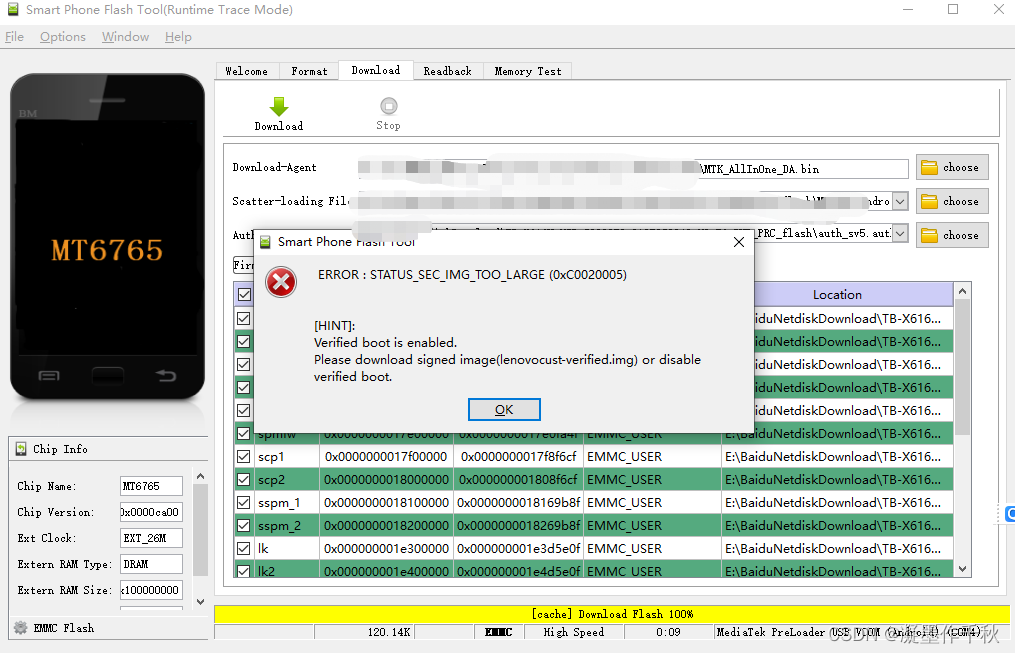Select the scp1 begin address 0x0000000017f00000
Screen dimensions: 1015x653
coord(386,456)
